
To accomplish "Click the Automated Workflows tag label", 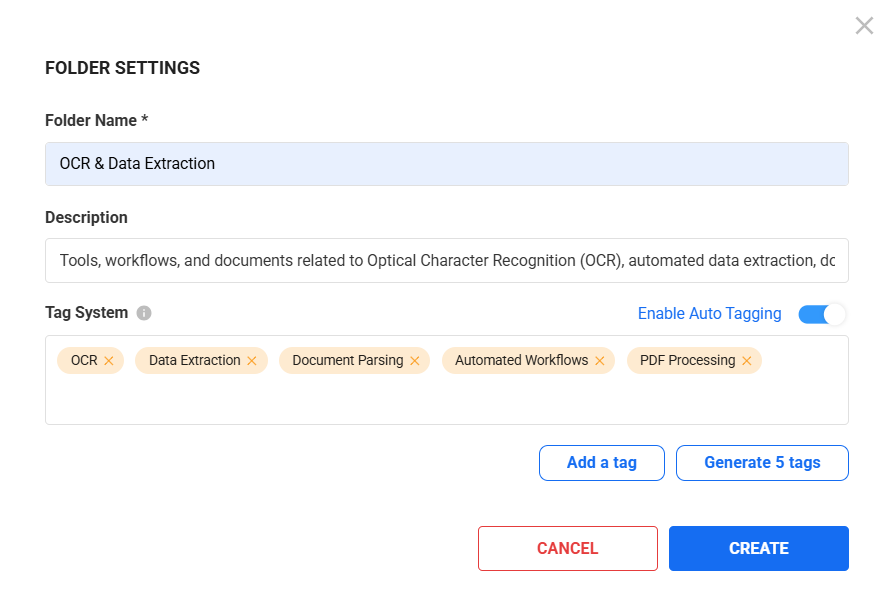I will click(521, 361).
